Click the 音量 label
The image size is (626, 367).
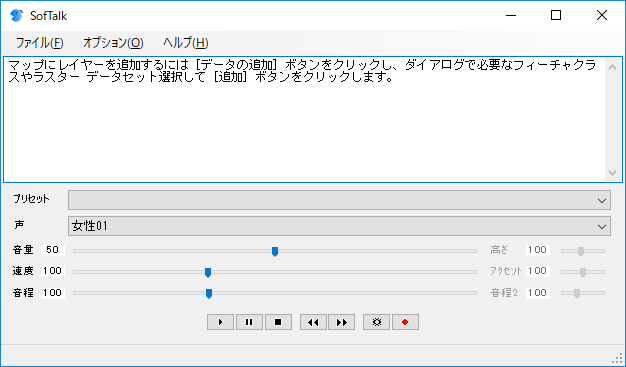pyautogui.click(x=23, y=250)
